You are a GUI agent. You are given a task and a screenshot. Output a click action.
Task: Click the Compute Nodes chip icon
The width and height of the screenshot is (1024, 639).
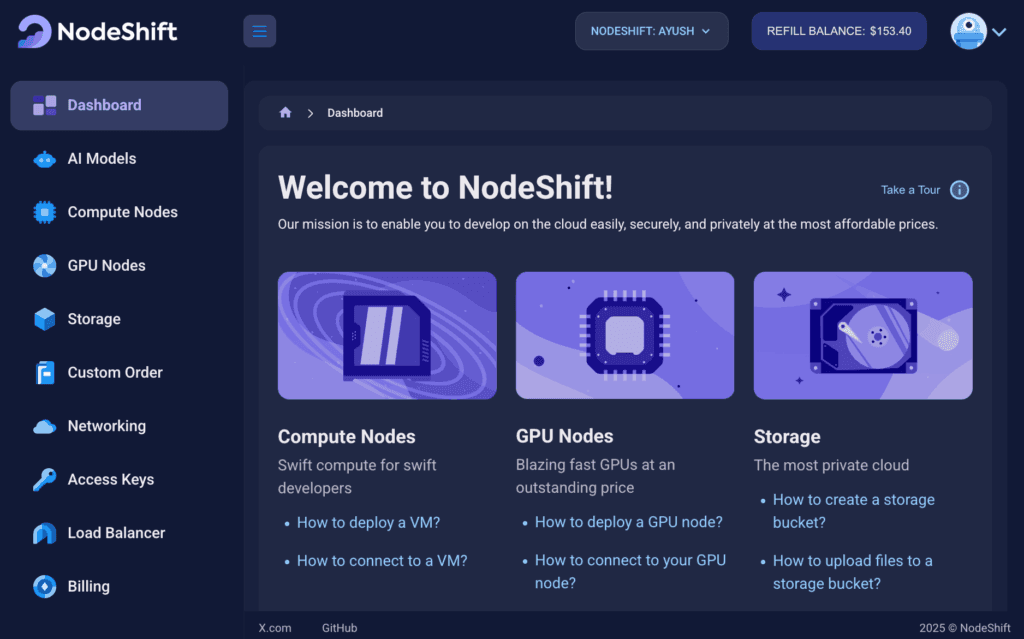point(44,212)
